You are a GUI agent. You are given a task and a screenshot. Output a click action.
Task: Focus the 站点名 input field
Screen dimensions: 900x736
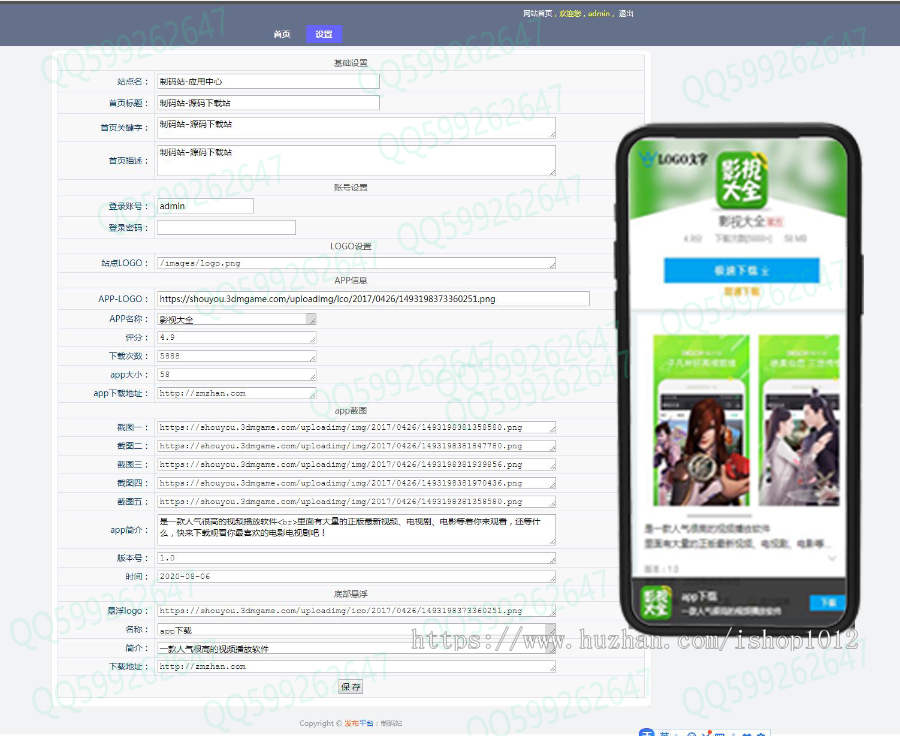pos(268,81)
